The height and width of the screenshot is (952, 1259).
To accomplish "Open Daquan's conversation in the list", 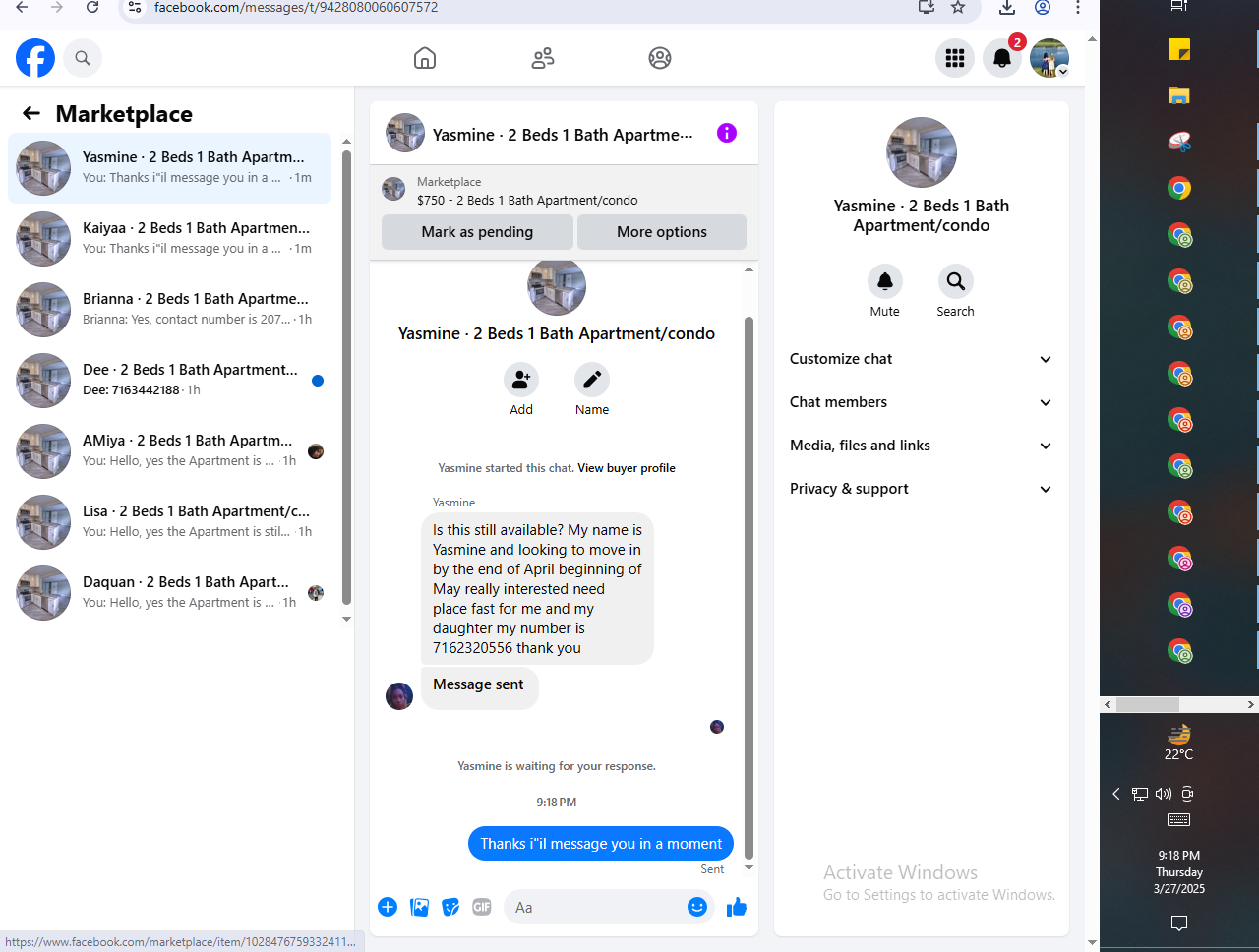I will pos(169,593).
